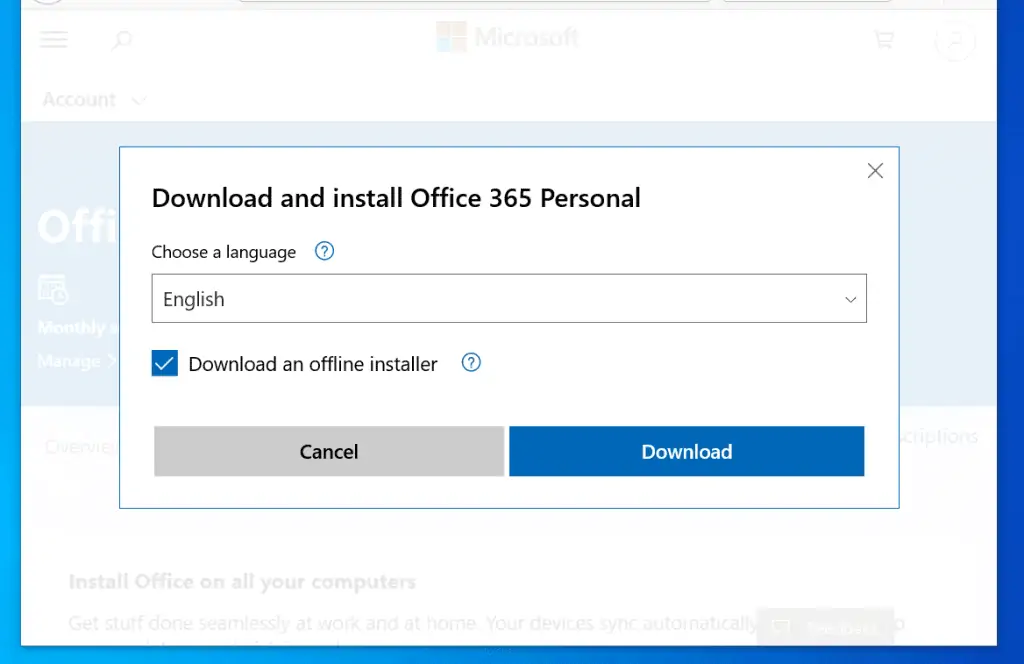Viewport: 1024px width, 664px height.
Task: Cancel the Office 365 download dialog
Action: tap(328, 451)
